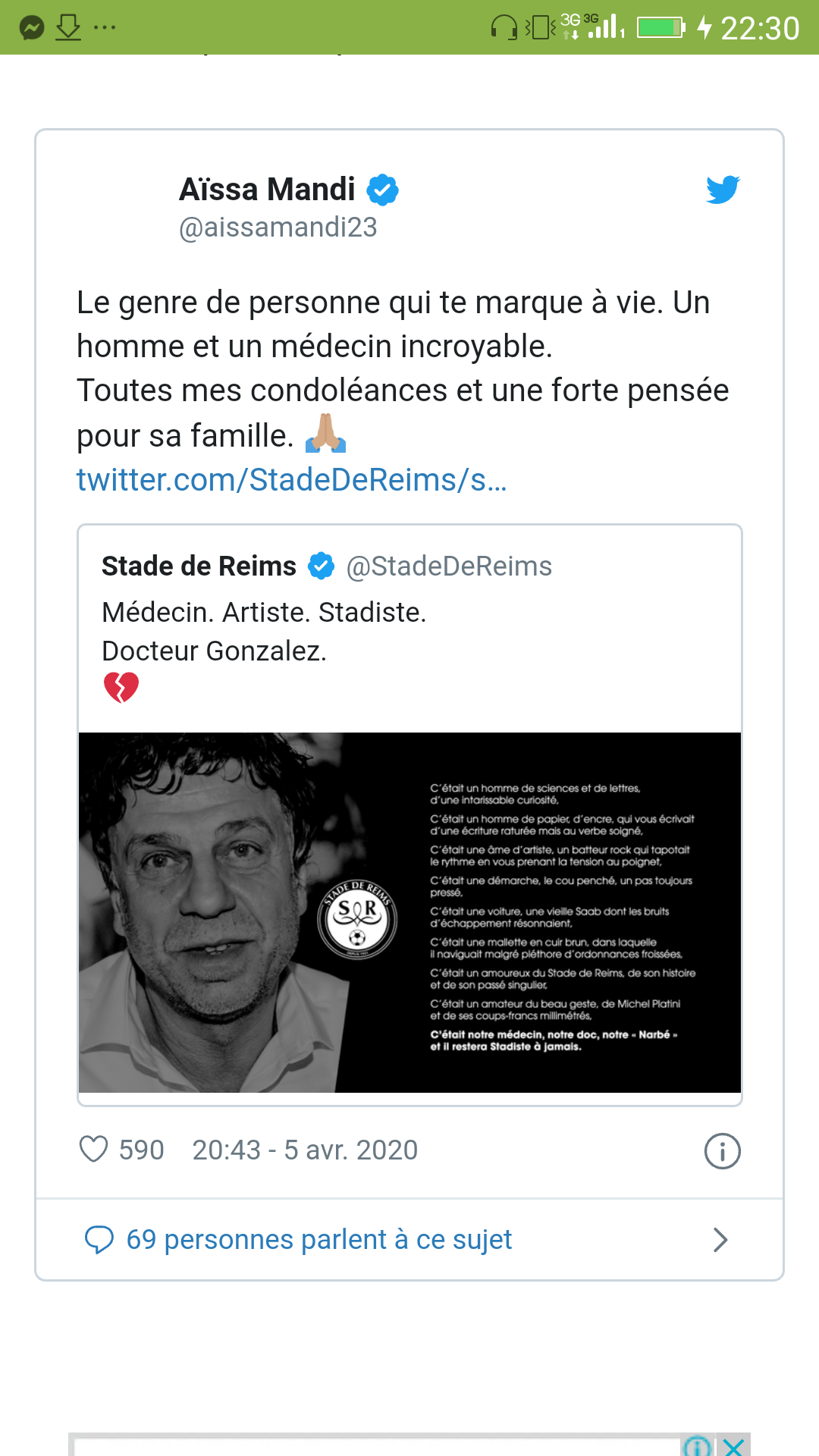Expand conversation with right chevron

pos(720,1240)
